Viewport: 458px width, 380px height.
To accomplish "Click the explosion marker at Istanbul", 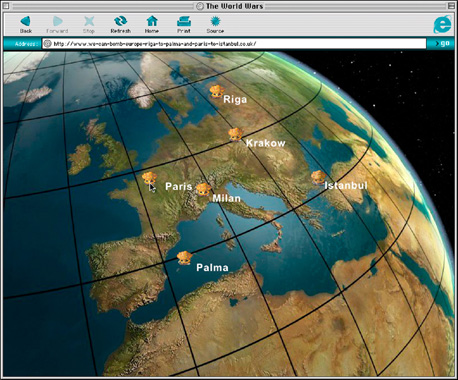I will (318, 177).
